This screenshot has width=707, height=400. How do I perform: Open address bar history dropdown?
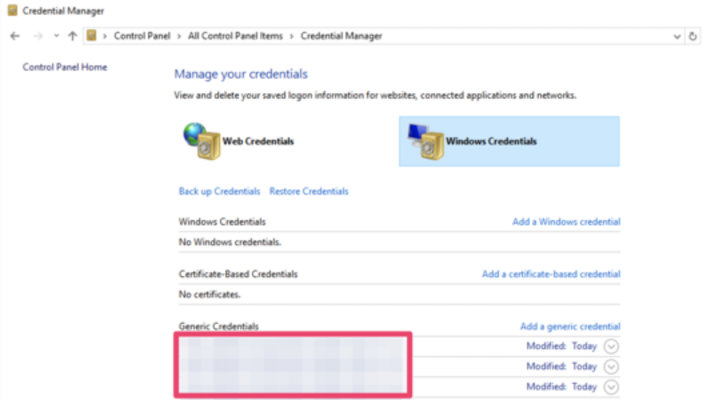[677, 35]
